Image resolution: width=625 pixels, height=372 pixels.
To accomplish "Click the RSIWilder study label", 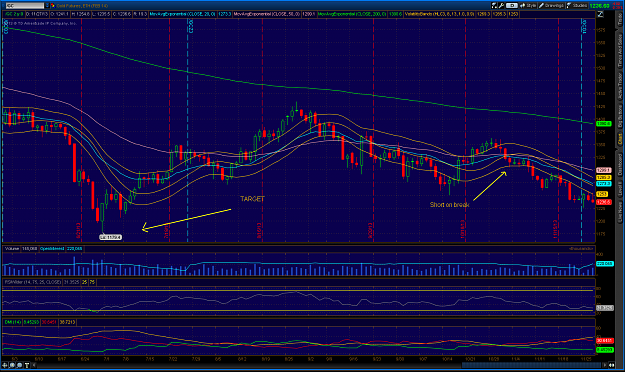I will click(x=33, y=282).
